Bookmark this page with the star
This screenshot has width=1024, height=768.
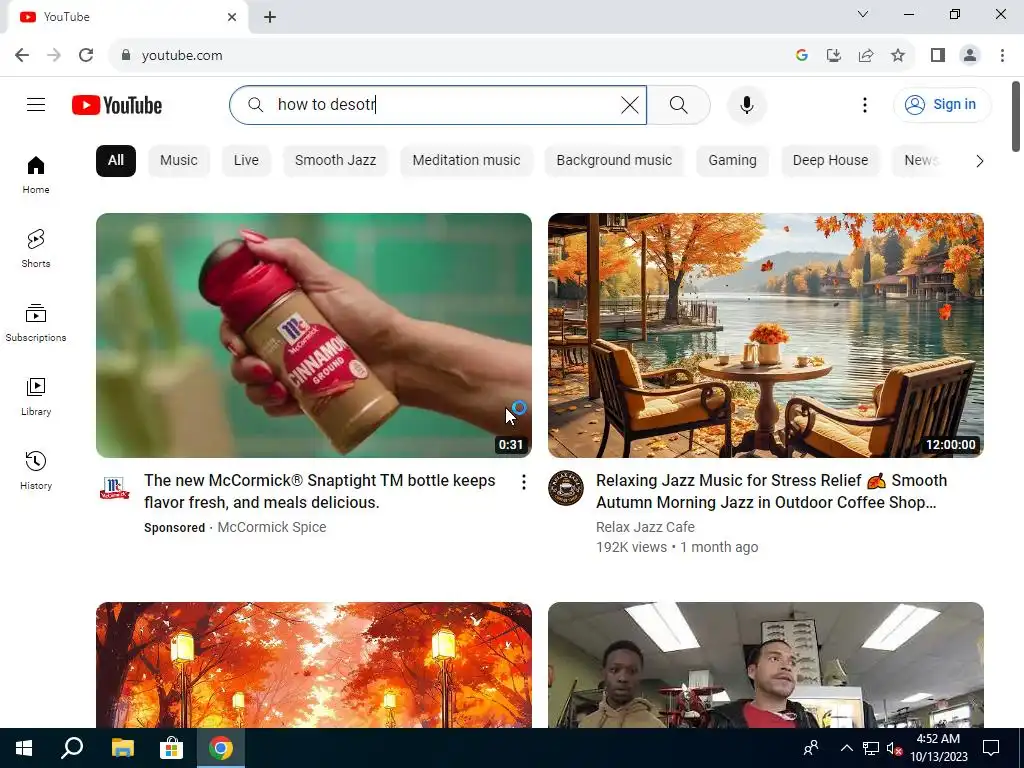[x=898, y=55]
